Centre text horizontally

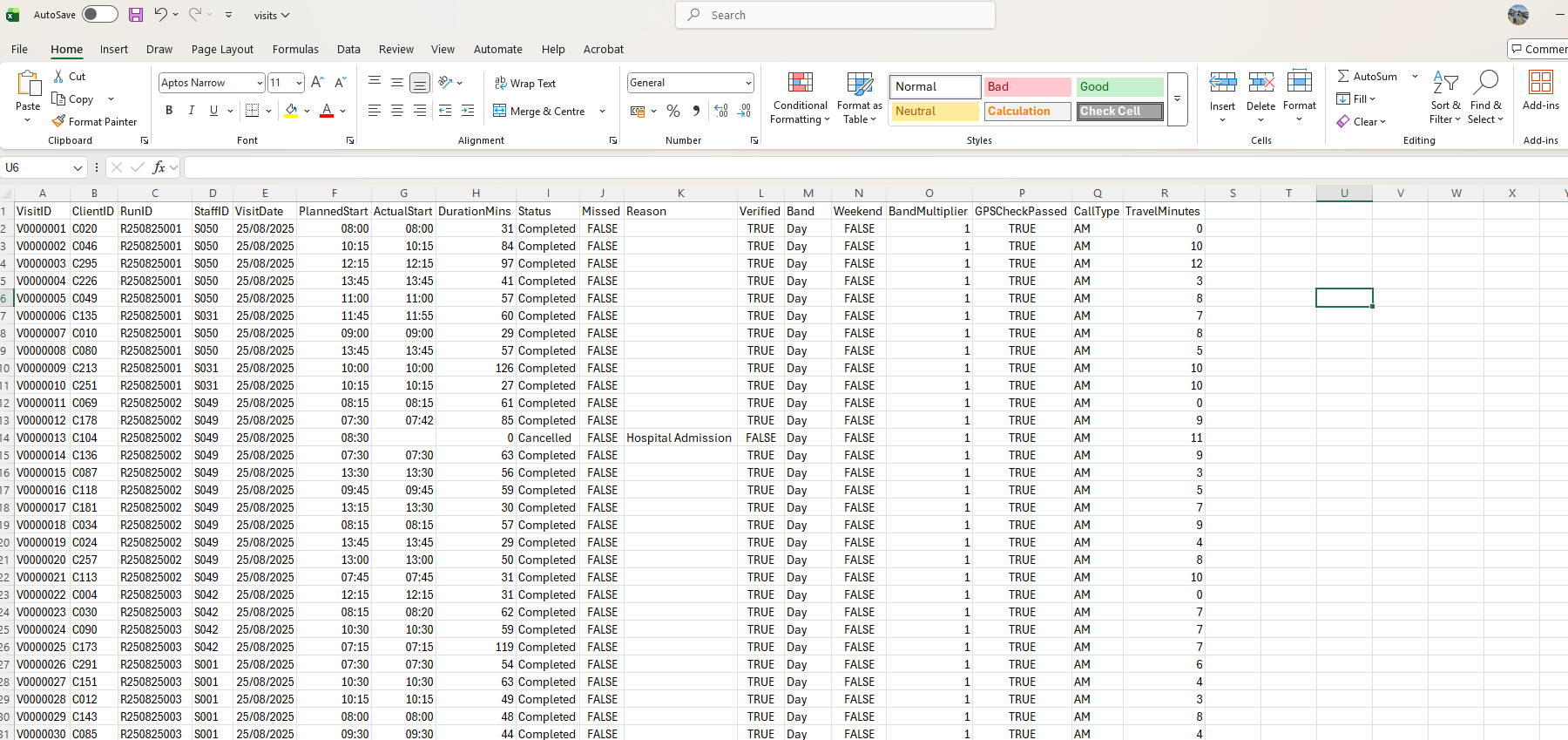[x=397, y=111]
